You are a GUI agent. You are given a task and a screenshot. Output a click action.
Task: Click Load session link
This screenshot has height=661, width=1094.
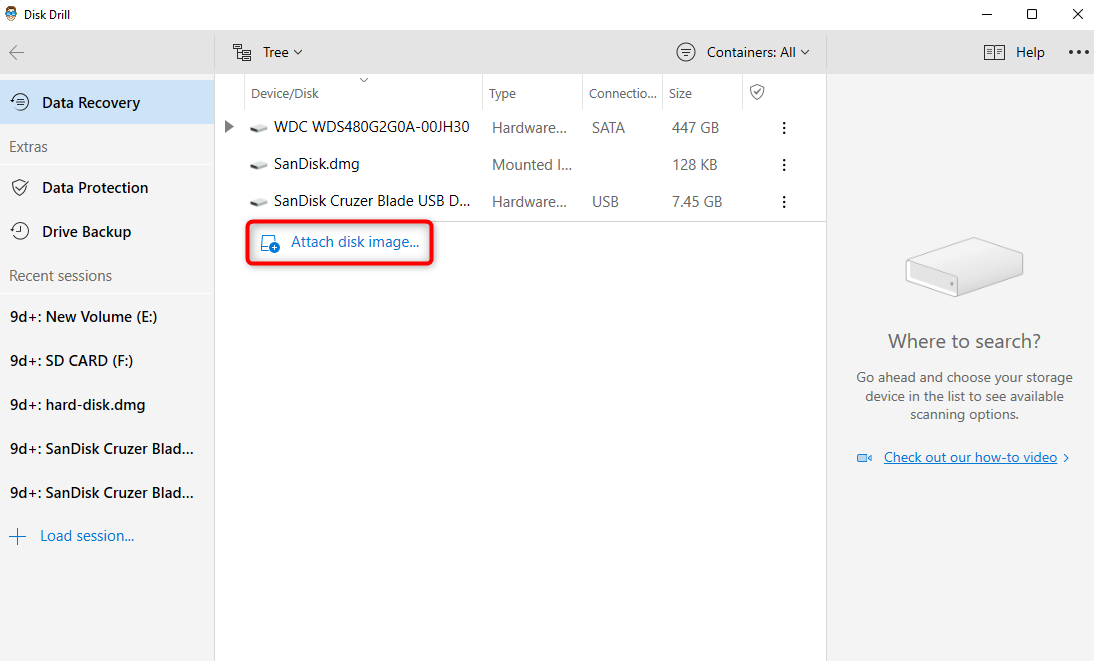(x=87, y=536)
